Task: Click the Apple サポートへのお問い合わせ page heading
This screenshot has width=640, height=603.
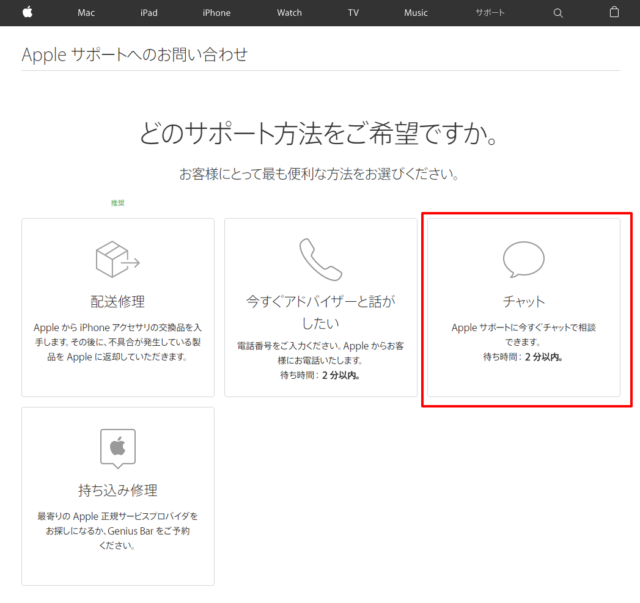Action: click(x=135, y=54)
